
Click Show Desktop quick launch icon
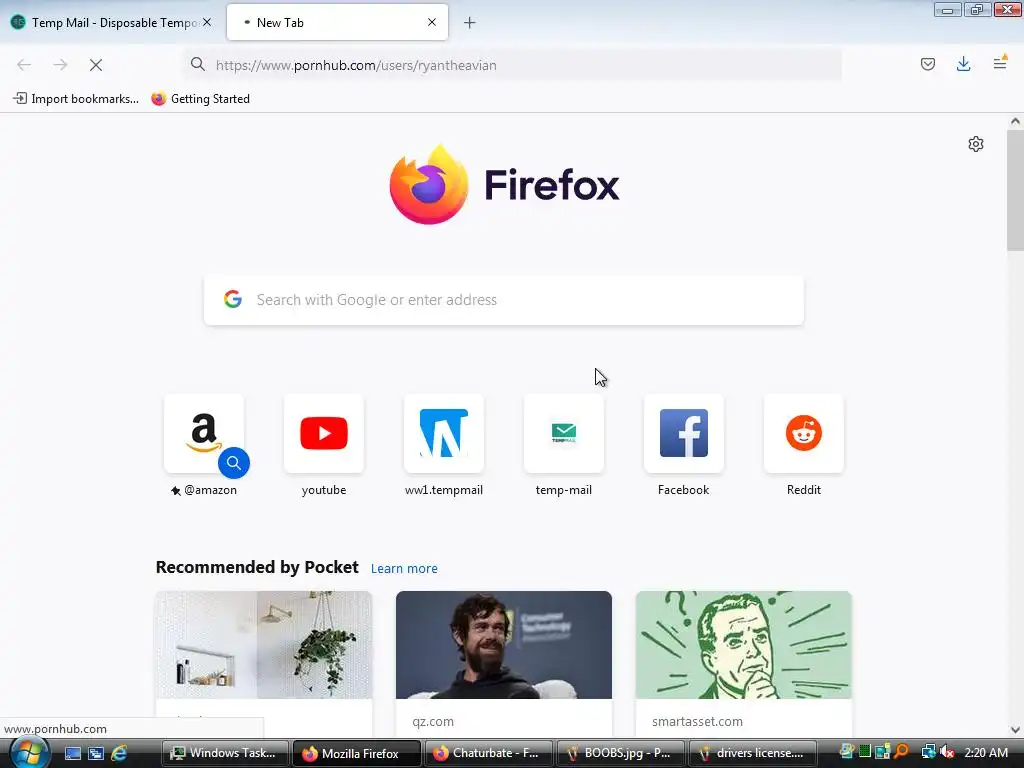click(72, 753)
